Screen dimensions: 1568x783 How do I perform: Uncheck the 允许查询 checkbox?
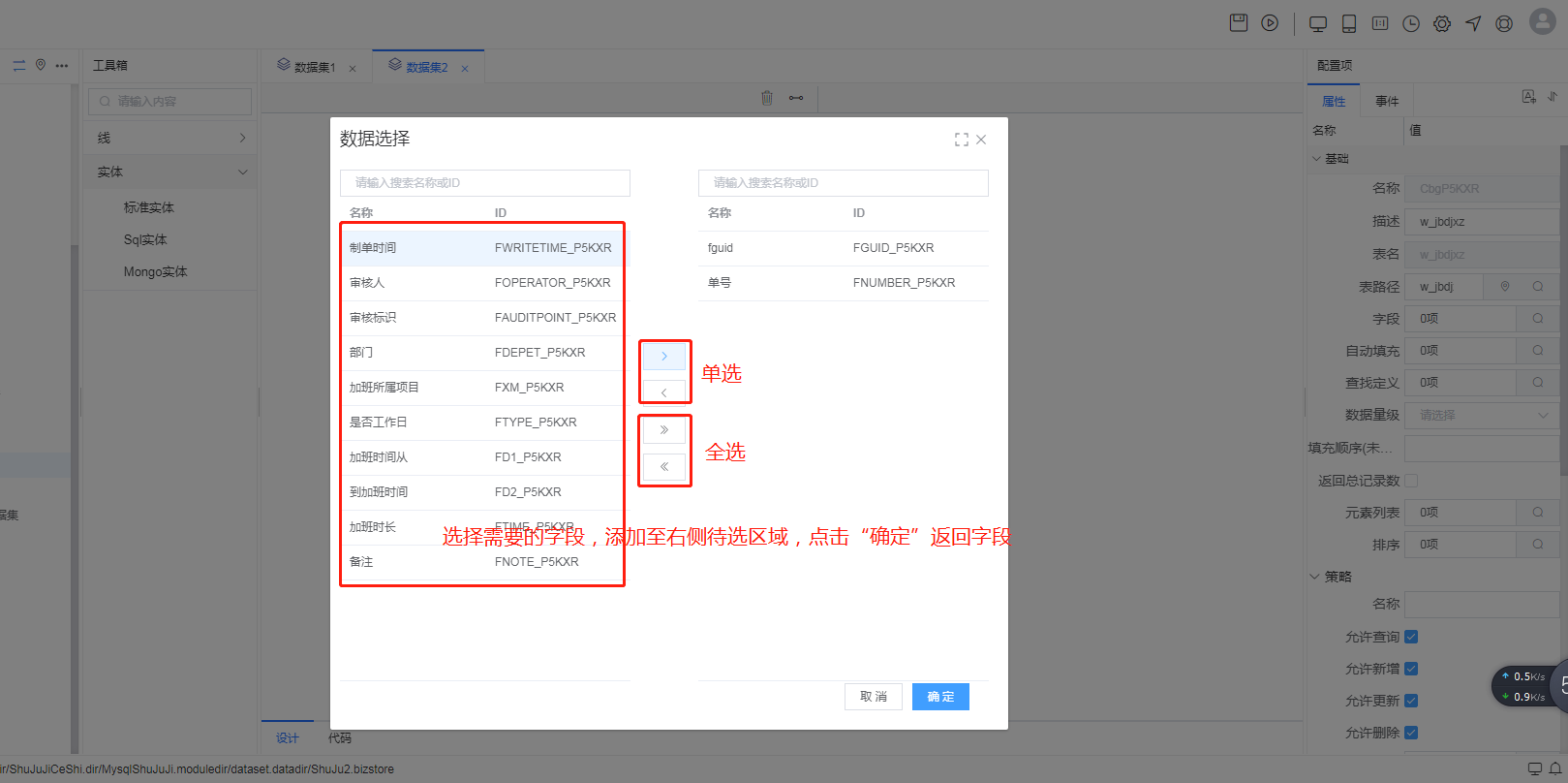1411,637
